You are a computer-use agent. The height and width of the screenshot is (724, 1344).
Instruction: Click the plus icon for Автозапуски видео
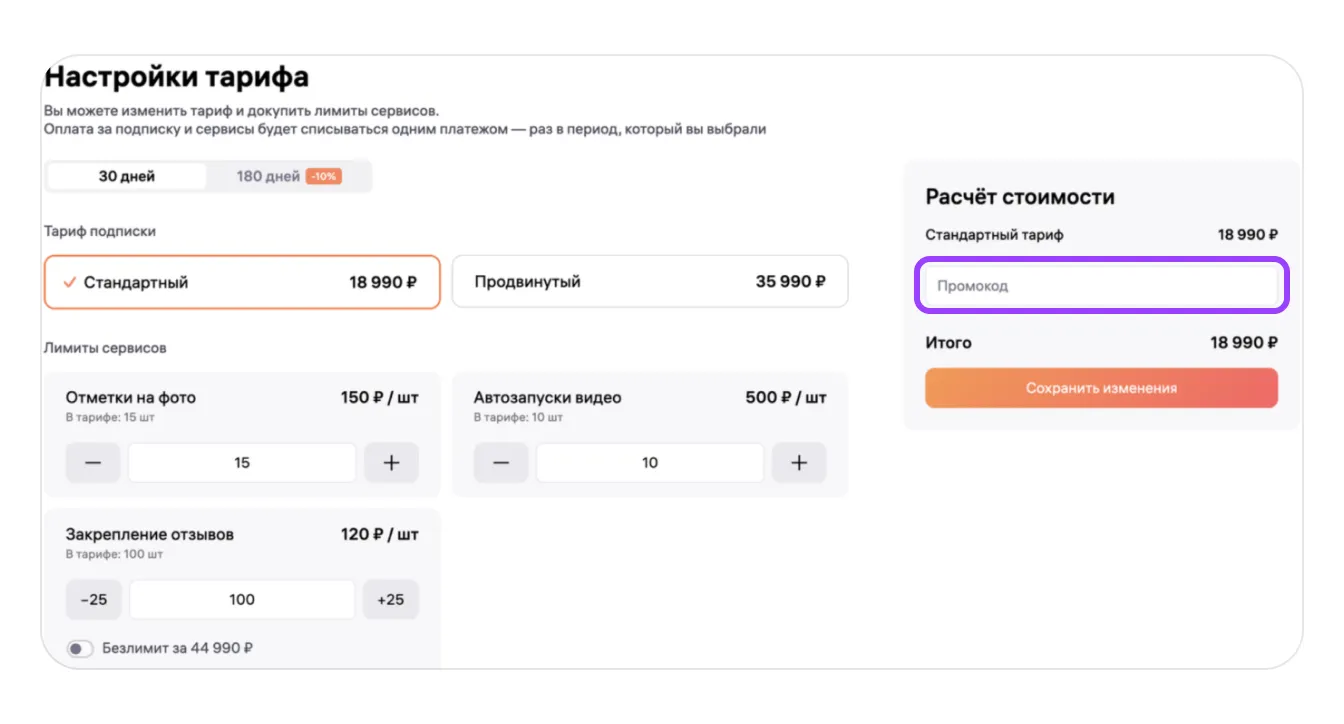[x=799, y=463]
